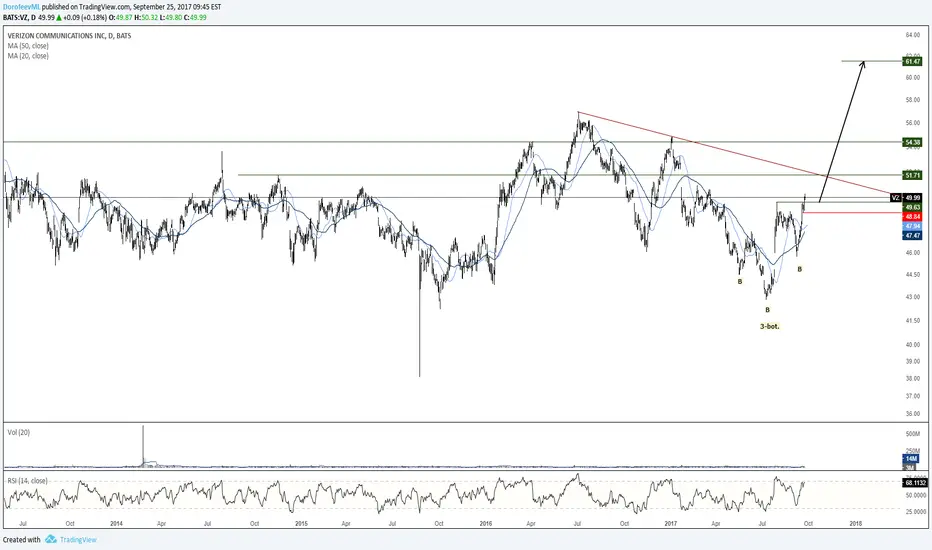Click the 500M volume axis label

(x=912, y=434)
